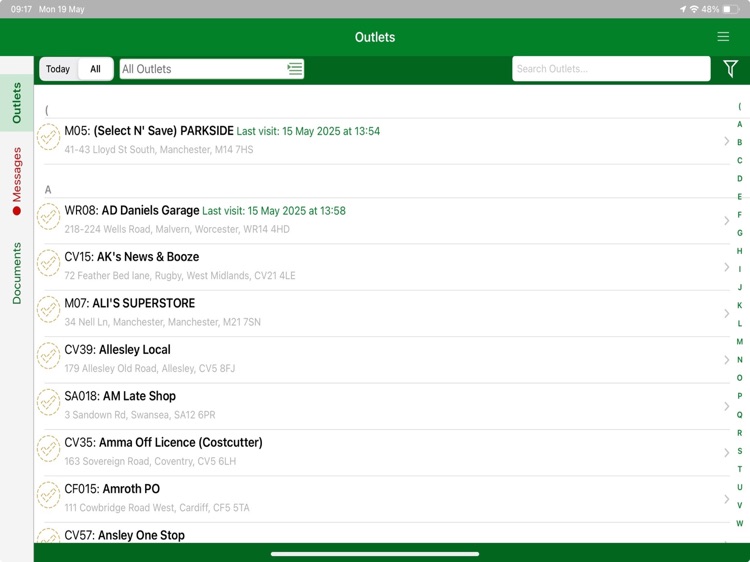Image resolution: width=750 pixels, height=562 pixels.
Task: Switch to the Today filter
Action: click(x=58, y=69)
